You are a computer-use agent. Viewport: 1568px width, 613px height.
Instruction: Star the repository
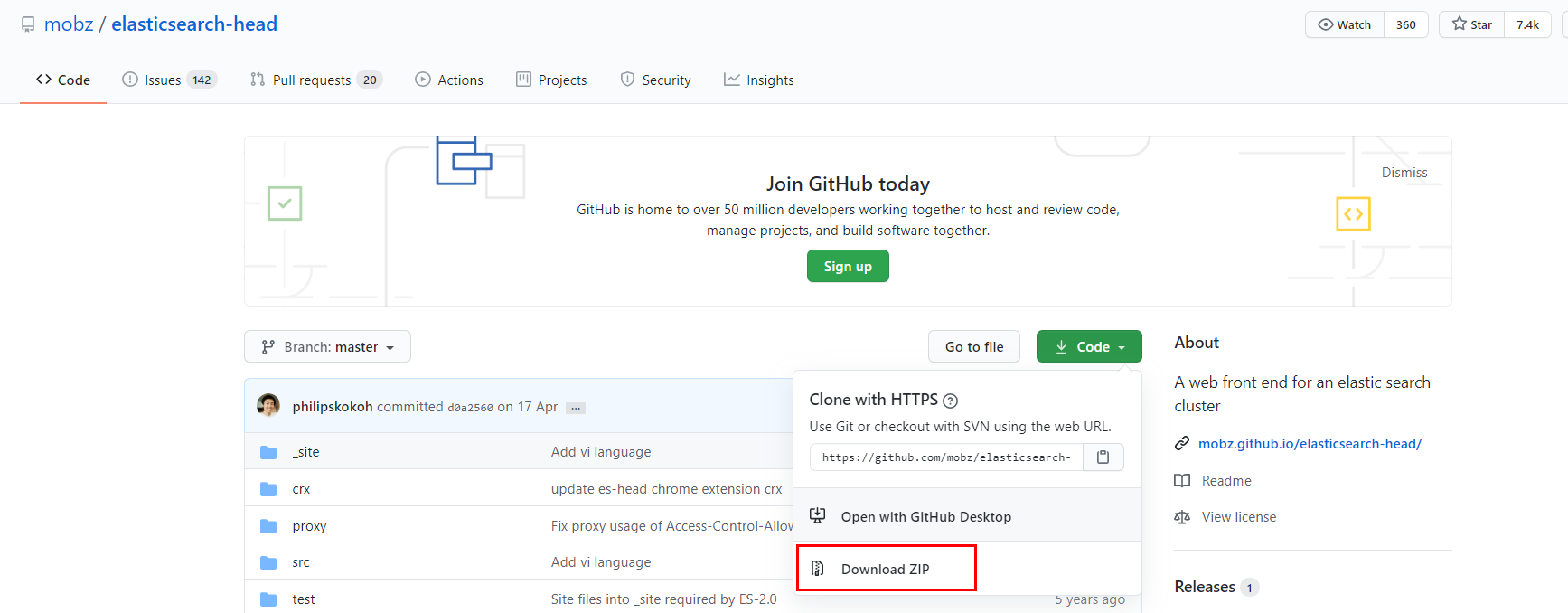point(1472,24)
